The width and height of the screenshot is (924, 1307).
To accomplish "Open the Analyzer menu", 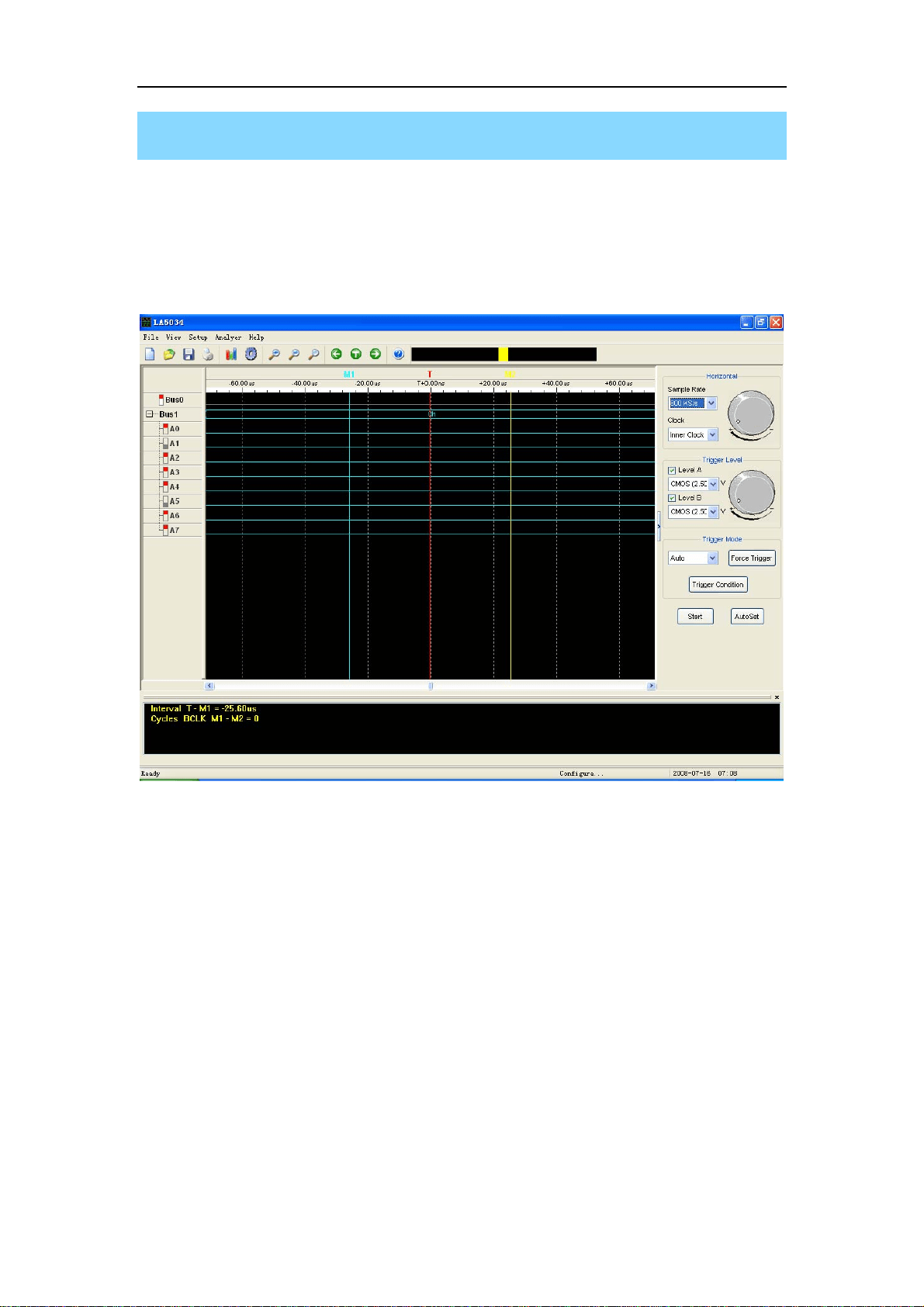I will pos(228,337).
